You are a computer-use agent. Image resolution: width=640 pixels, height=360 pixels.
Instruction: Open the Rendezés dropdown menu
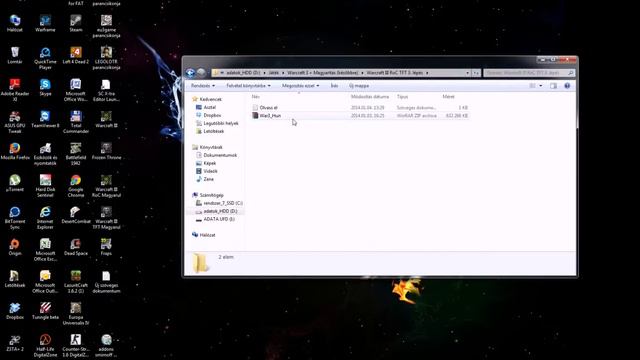pos(203,86)
